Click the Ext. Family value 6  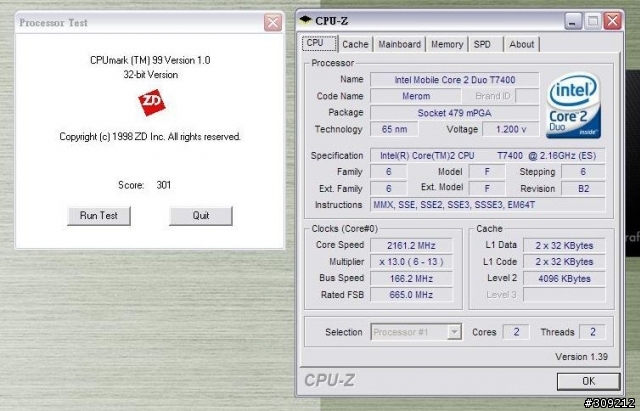pos(389,189)
